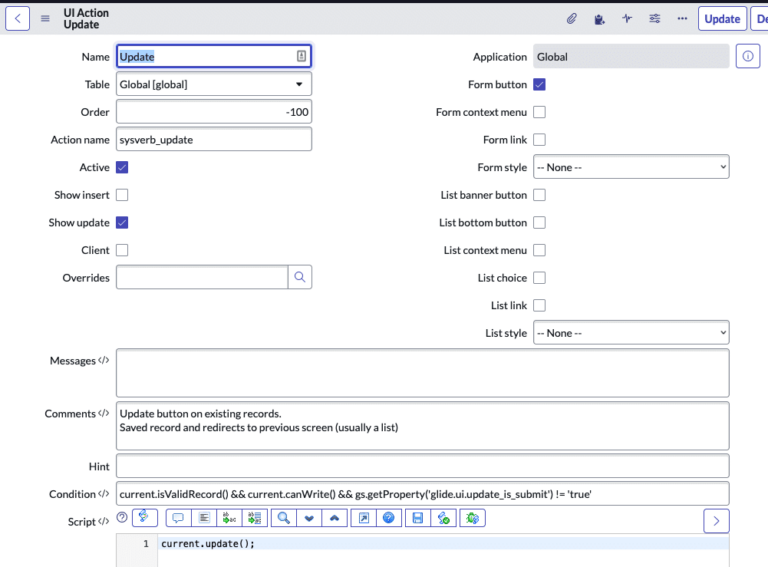Click the Replace All script icon
The height and width of the screenshot is (567, 768).
(x=255, y=518)
